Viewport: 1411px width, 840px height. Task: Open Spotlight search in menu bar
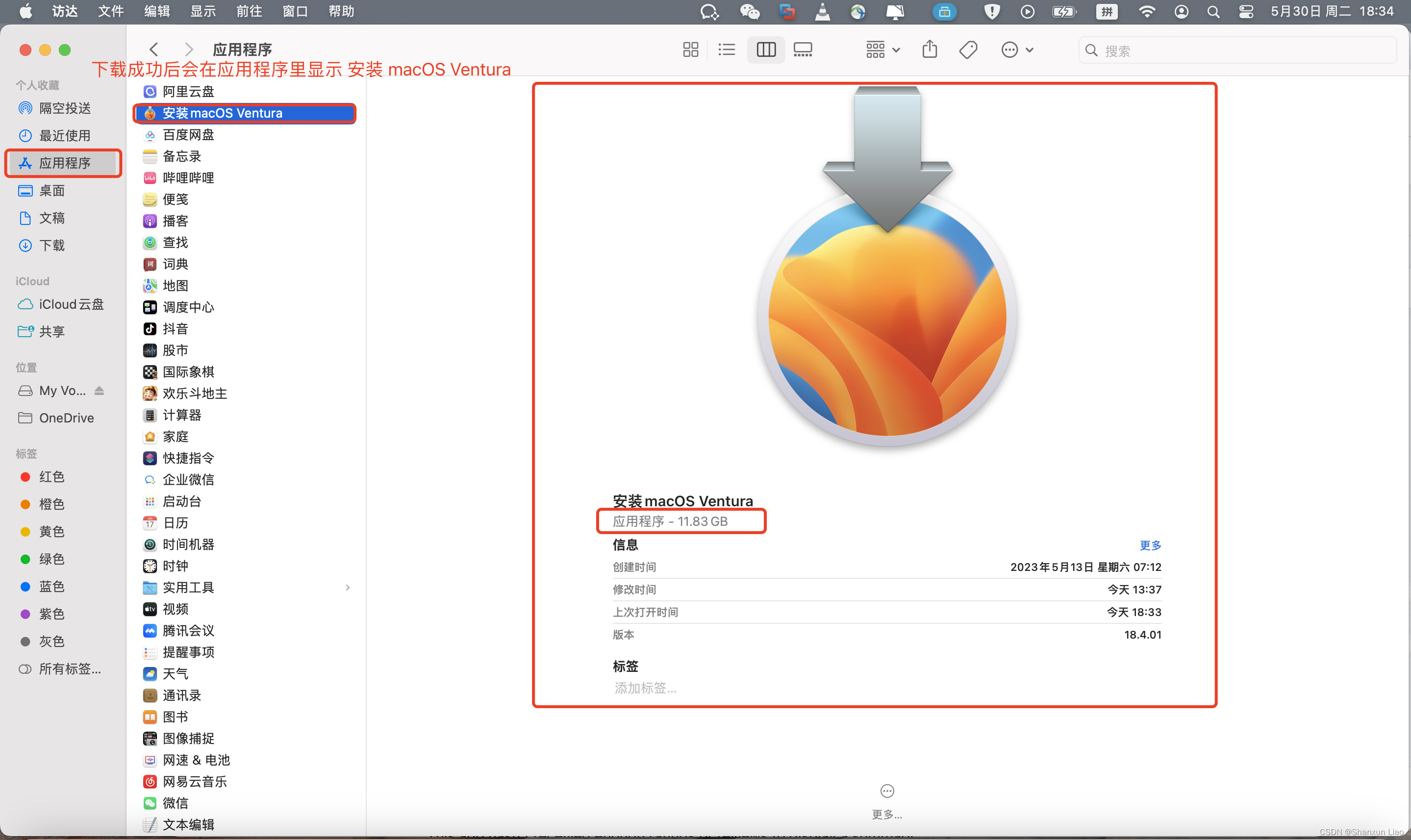click(x=1213, y=11)
